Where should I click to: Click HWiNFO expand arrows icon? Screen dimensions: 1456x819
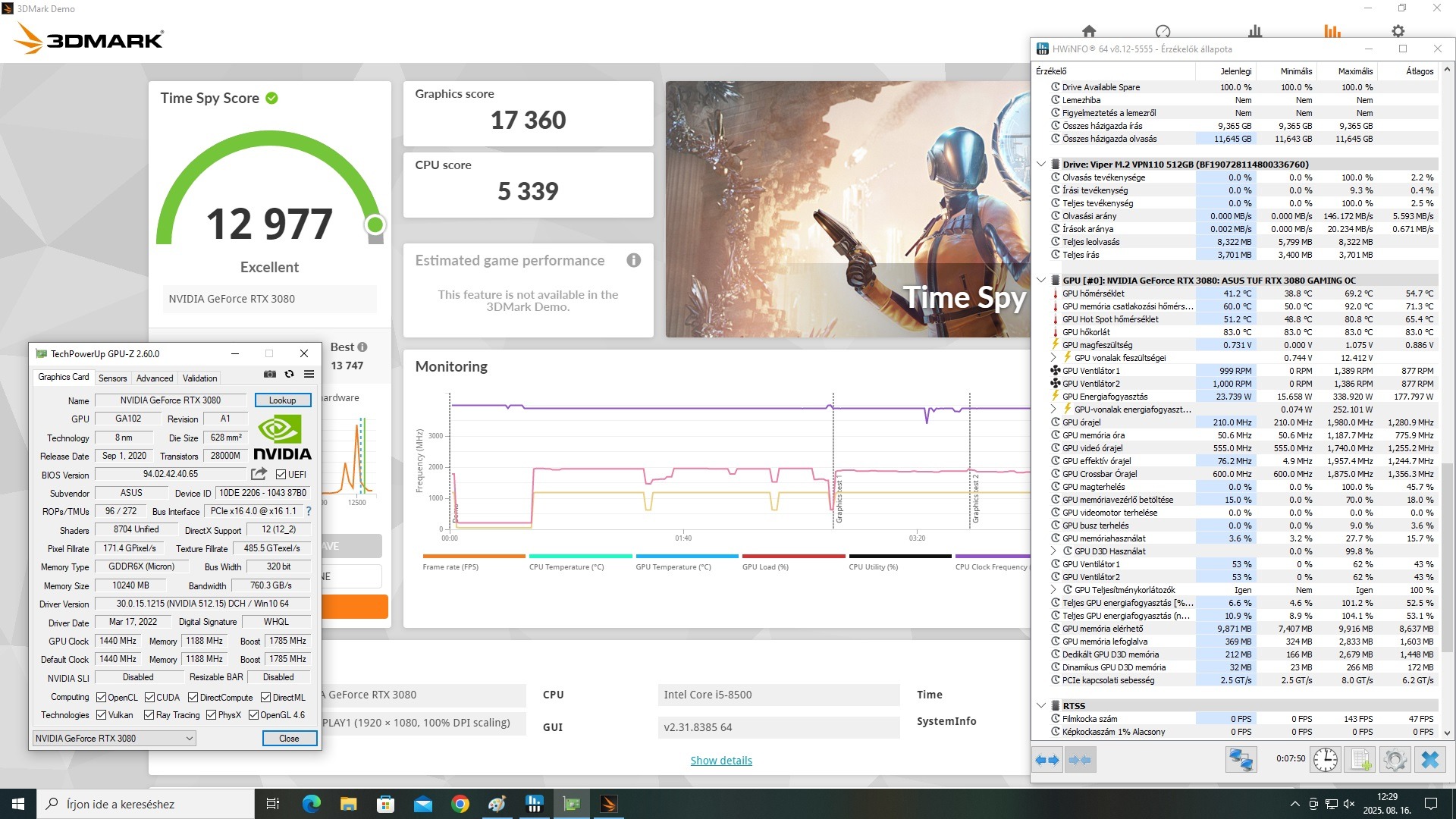1047,759
